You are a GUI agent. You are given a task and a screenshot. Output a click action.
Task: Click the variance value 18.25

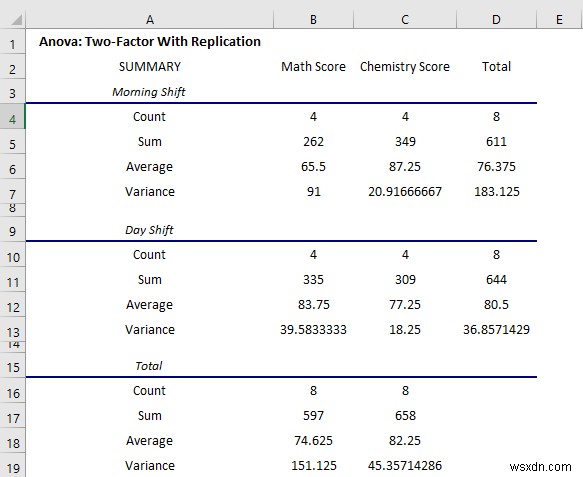[x=405, y=329]
